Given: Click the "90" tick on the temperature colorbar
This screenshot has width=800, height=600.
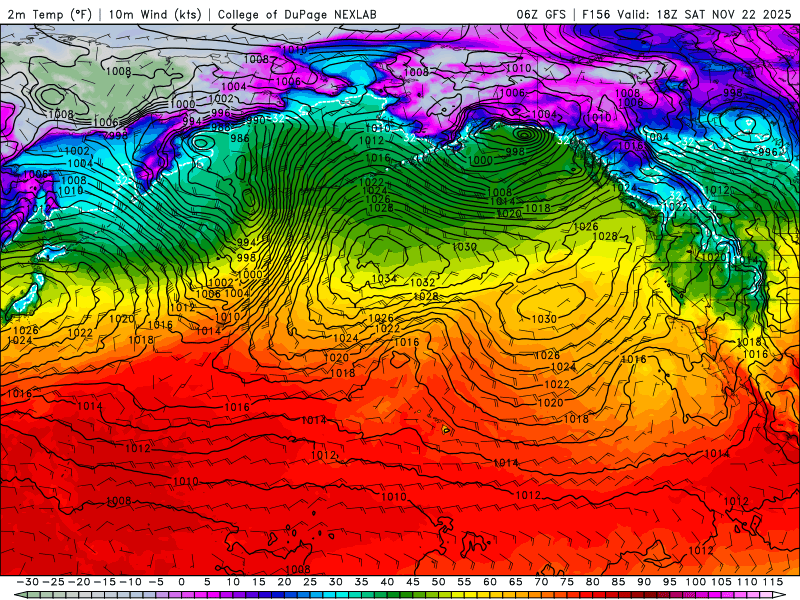Looking at the screenshot, I should point(644,582).
